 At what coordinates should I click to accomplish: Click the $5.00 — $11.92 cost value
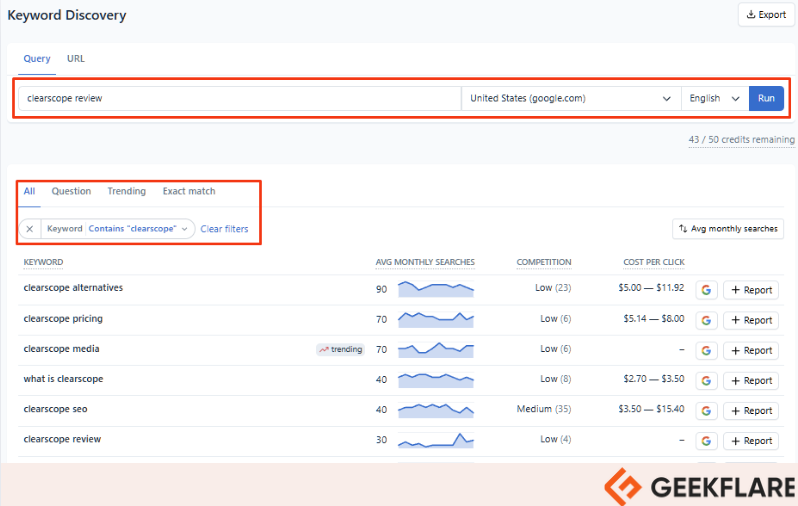coord(651,288)
